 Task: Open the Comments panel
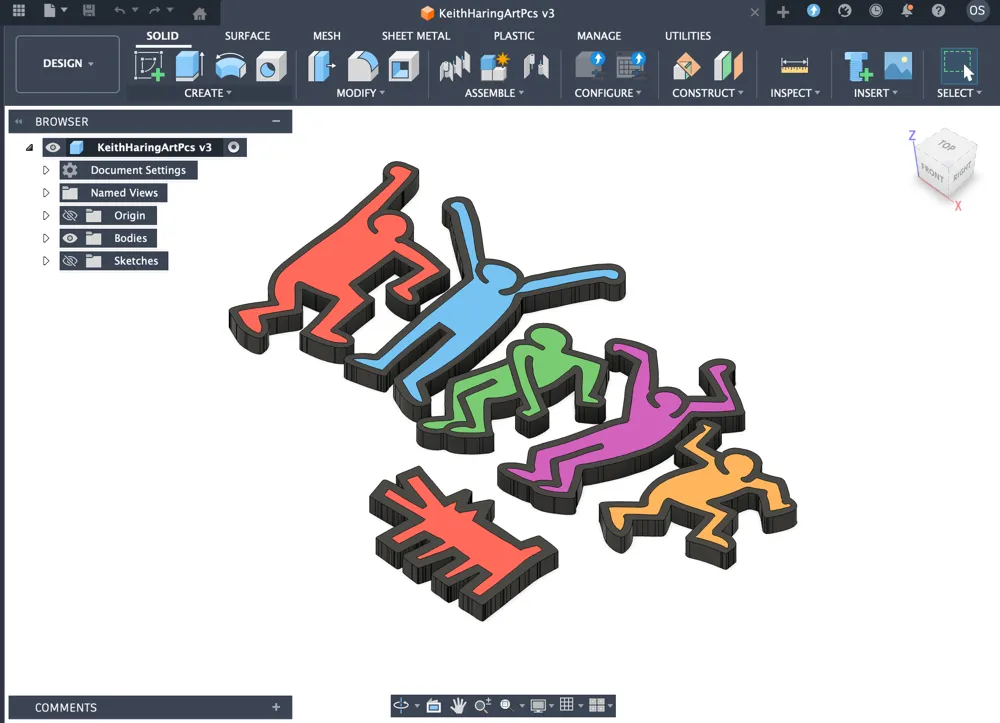click(66, 707)
